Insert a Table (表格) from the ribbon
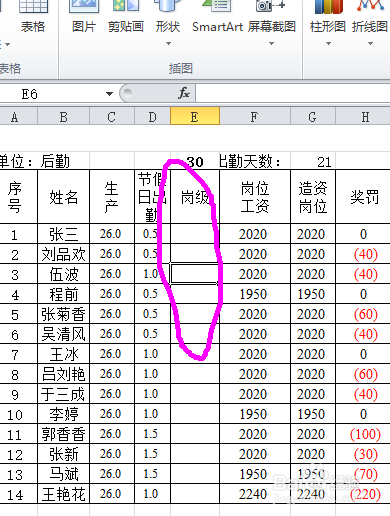 click(x=33, y=17)
